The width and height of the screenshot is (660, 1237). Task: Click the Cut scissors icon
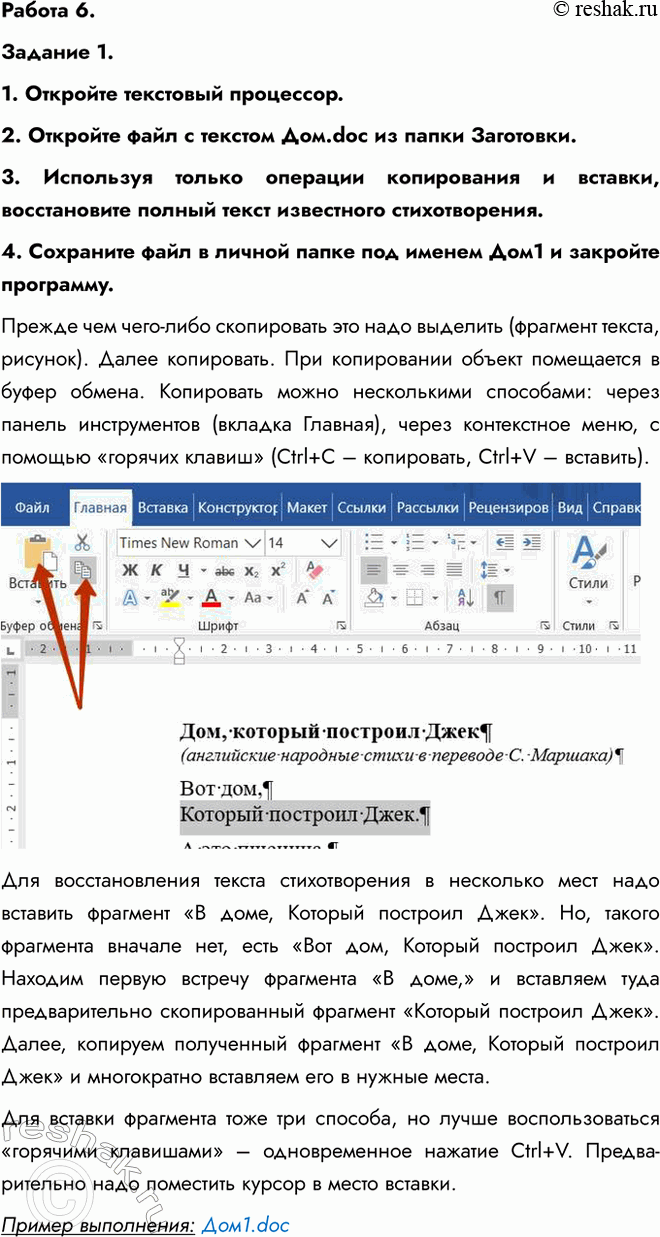[83, 542]
